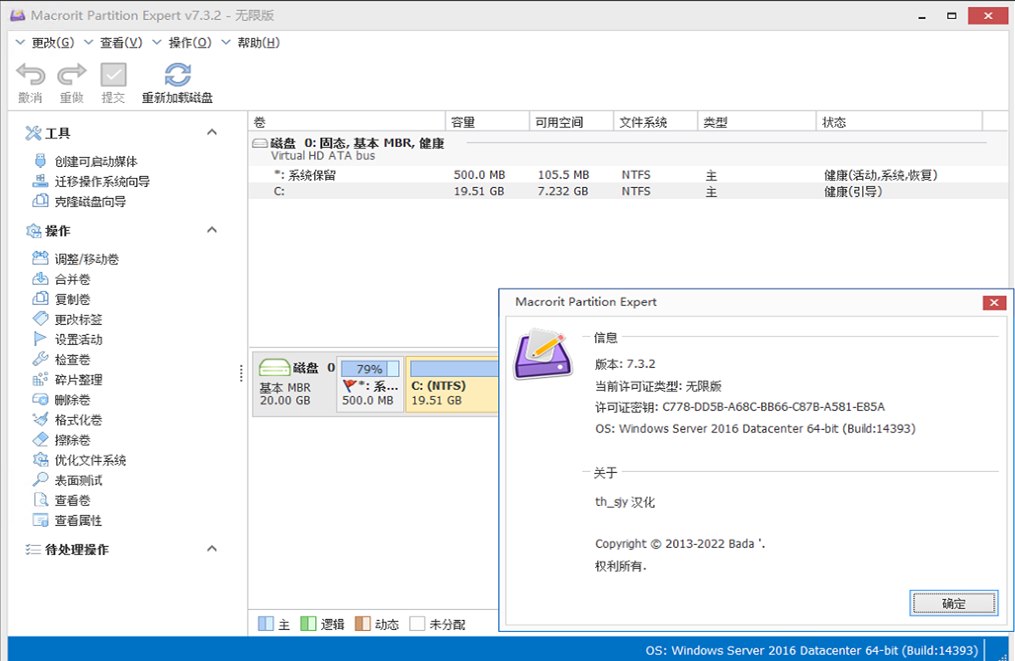Click the 状态 column header

tap(900, 122)
